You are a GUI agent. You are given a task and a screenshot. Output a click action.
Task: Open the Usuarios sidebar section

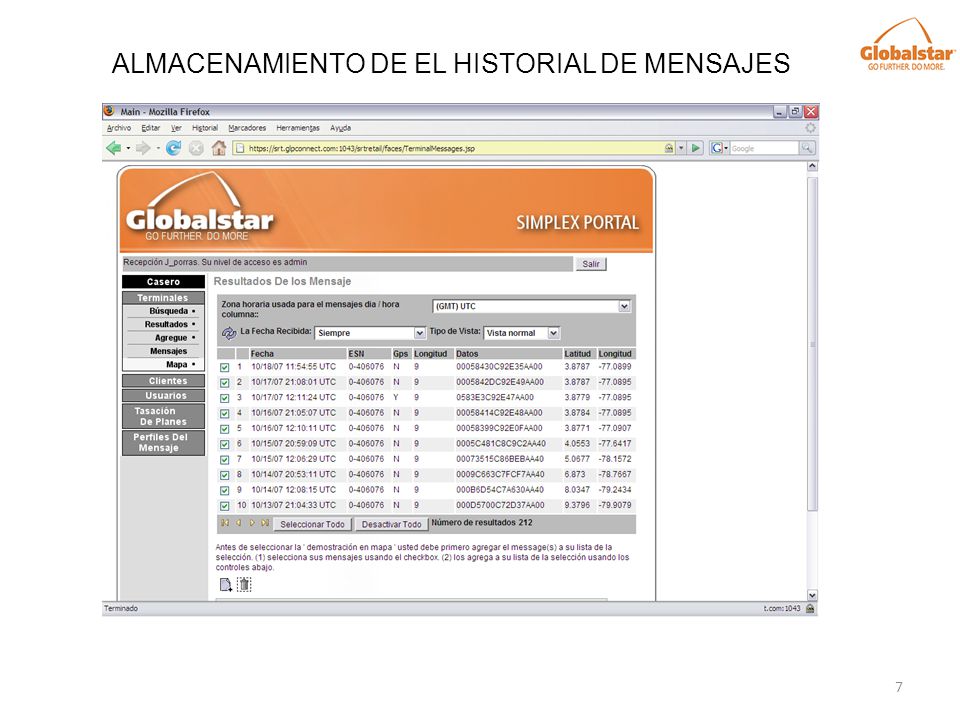click(x=163, y=396)
